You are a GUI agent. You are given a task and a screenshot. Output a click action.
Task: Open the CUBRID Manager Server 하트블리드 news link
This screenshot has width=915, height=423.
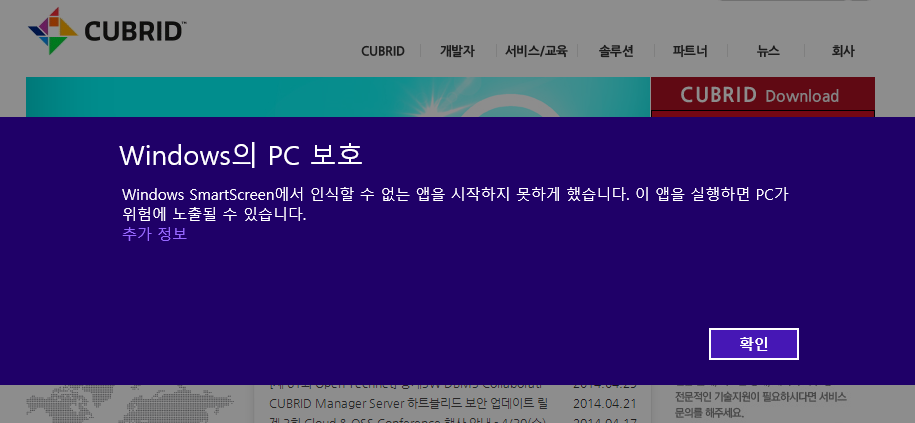(408, 403)
